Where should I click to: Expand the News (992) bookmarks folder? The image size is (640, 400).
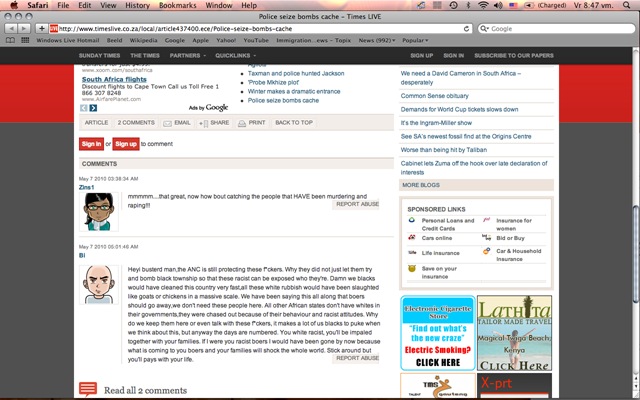point(377,40)
